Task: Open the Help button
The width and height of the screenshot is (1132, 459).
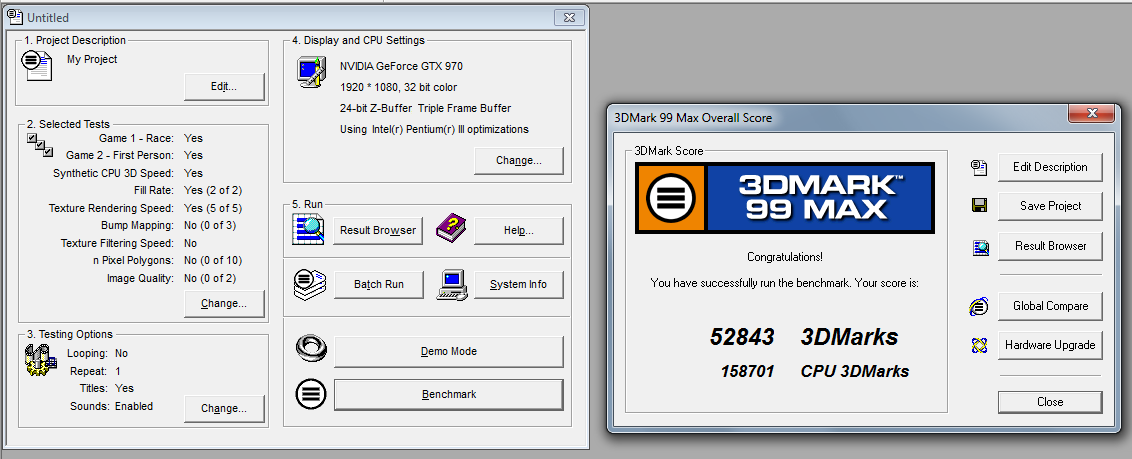Action: click(518, 230)
